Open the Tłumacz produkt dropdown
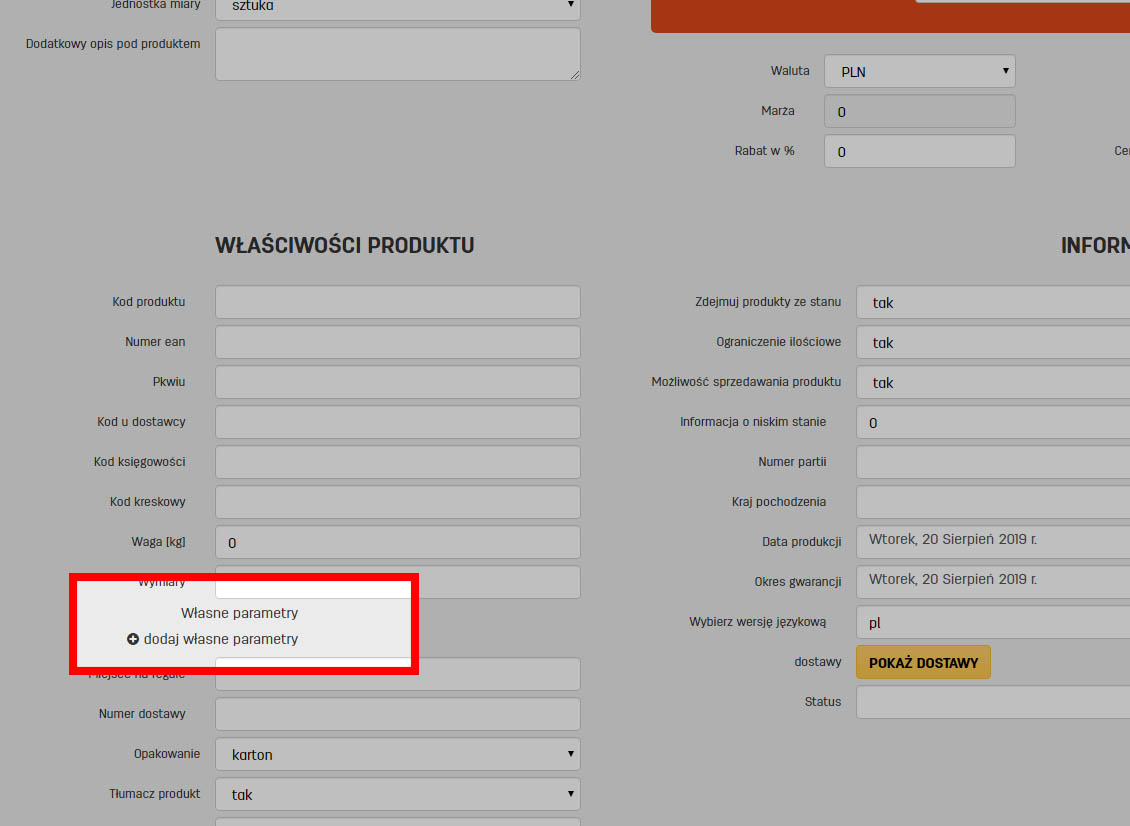Screen dimensions: 1130x826 tap(397, 794)
